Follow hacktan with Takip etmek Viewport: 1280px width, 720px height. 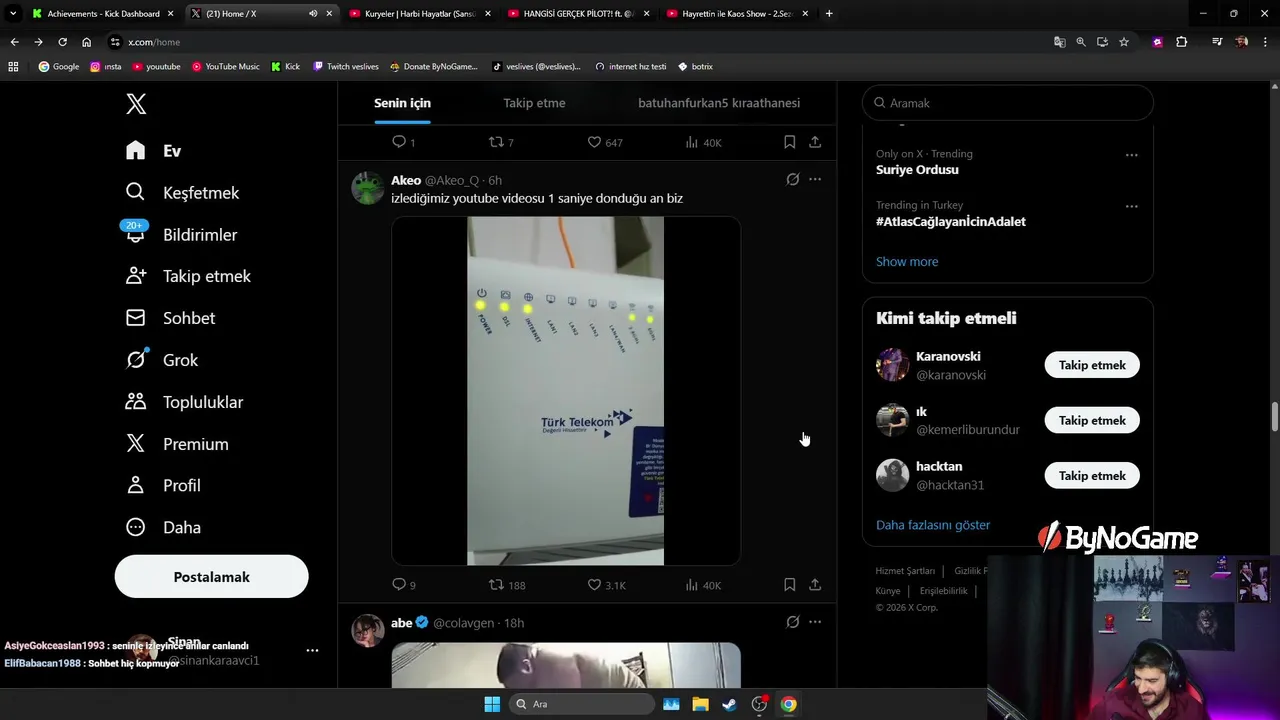(1092, 476)
